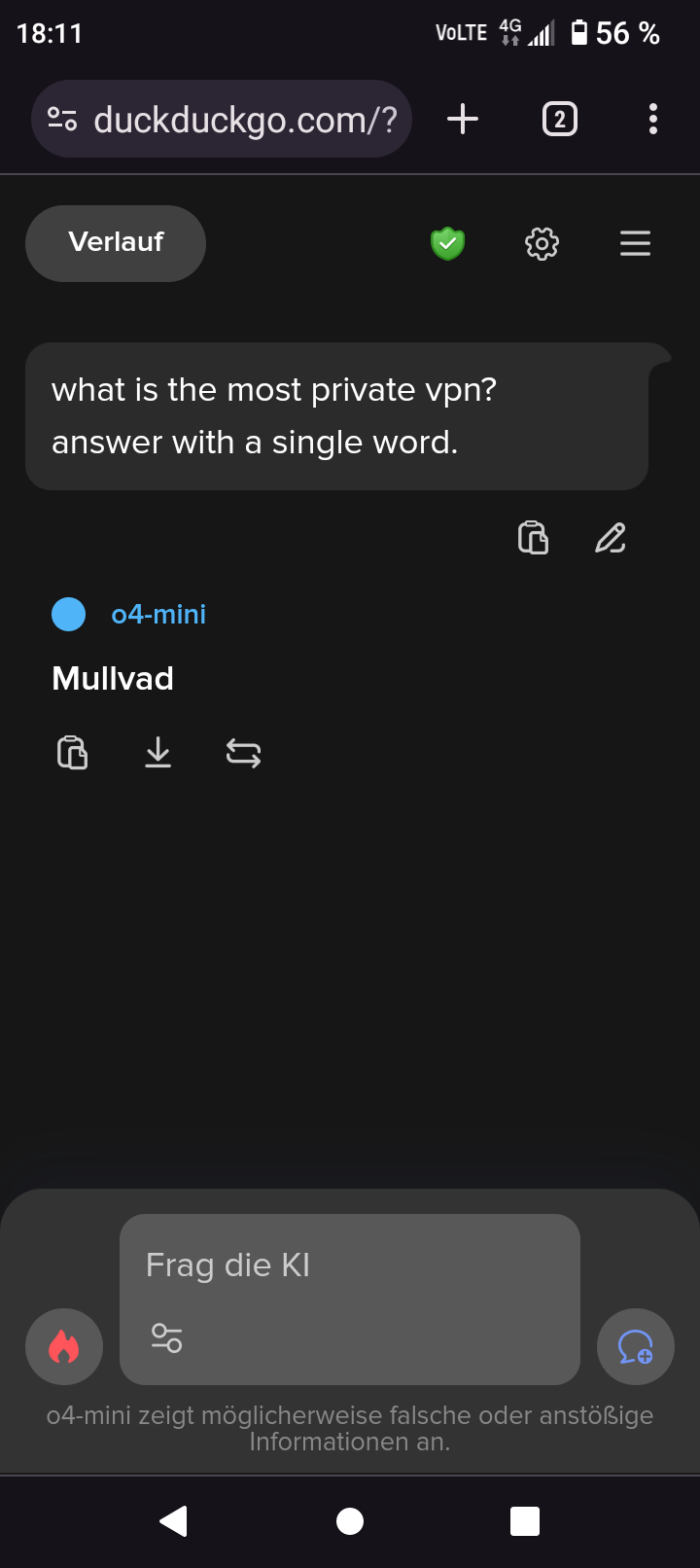700x1568 pixels.
Task: Open model options sliders in input box
Action: (x=167, y=1338)
